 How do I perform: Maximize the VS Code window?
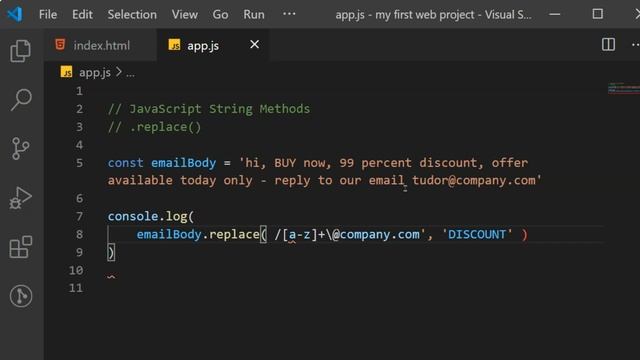point(598,14)
